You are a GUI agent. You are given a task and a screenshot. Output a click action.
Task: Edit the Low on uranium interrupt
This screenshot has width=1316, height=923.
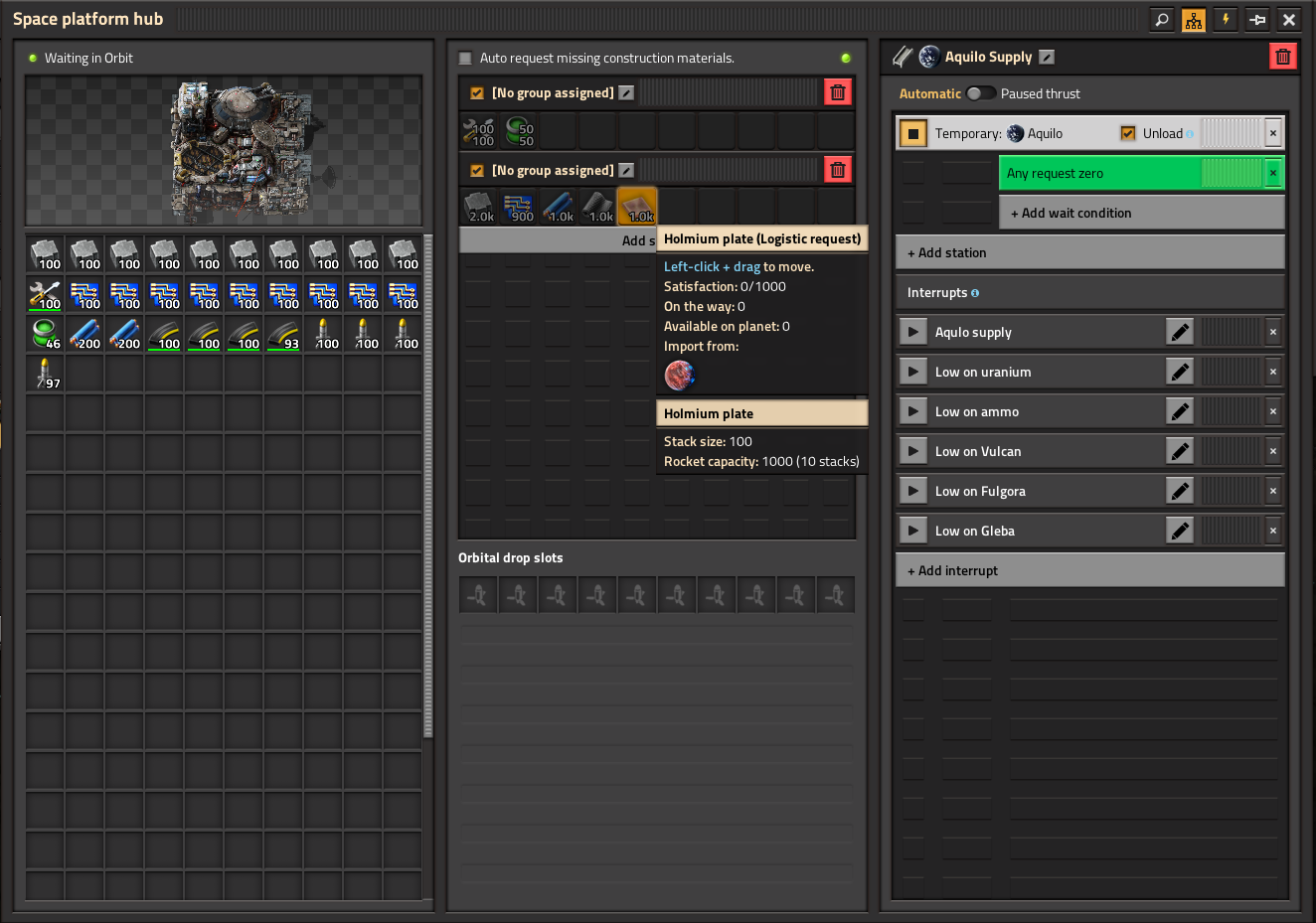coord(1180,372)
